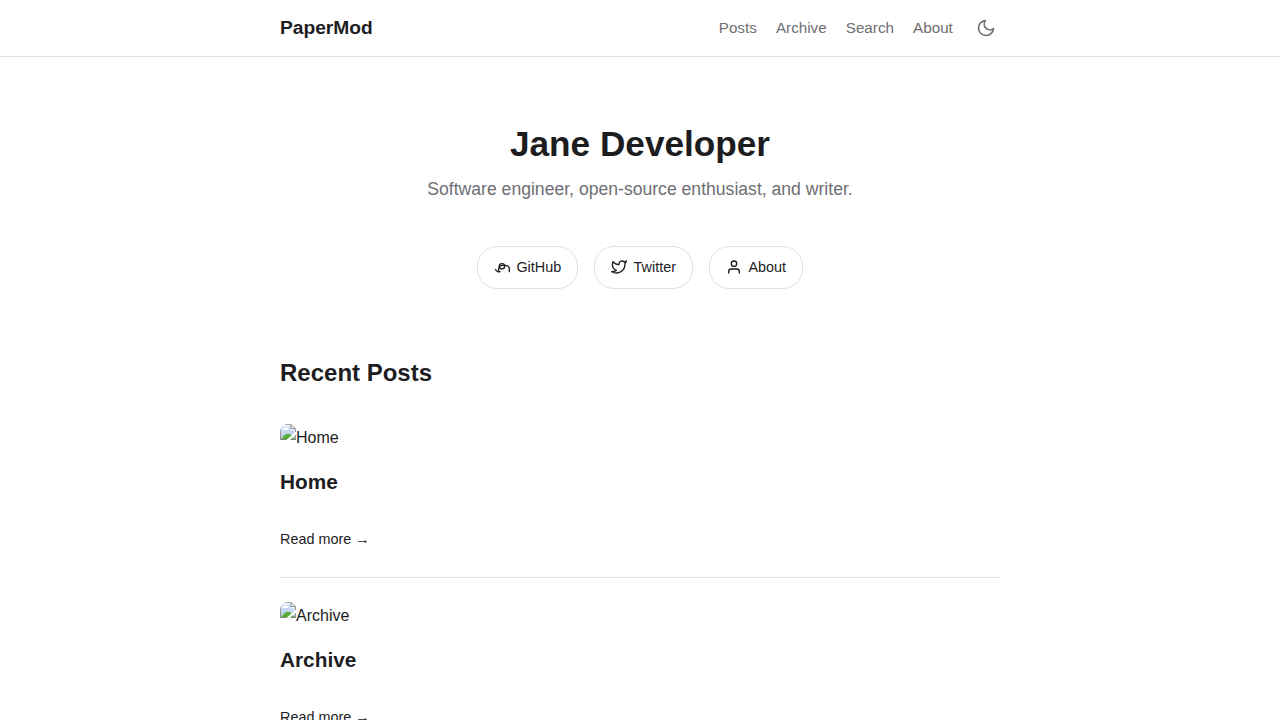
Task: Open the Archive post title heading
Action: click(x=318, y=660)
